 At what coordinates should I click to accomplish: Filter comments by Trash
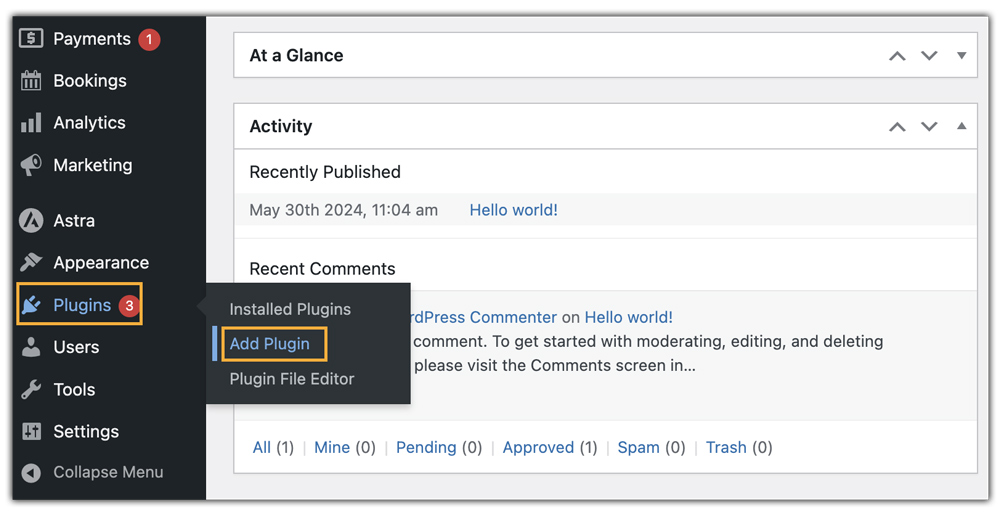(x=726, y=447)
